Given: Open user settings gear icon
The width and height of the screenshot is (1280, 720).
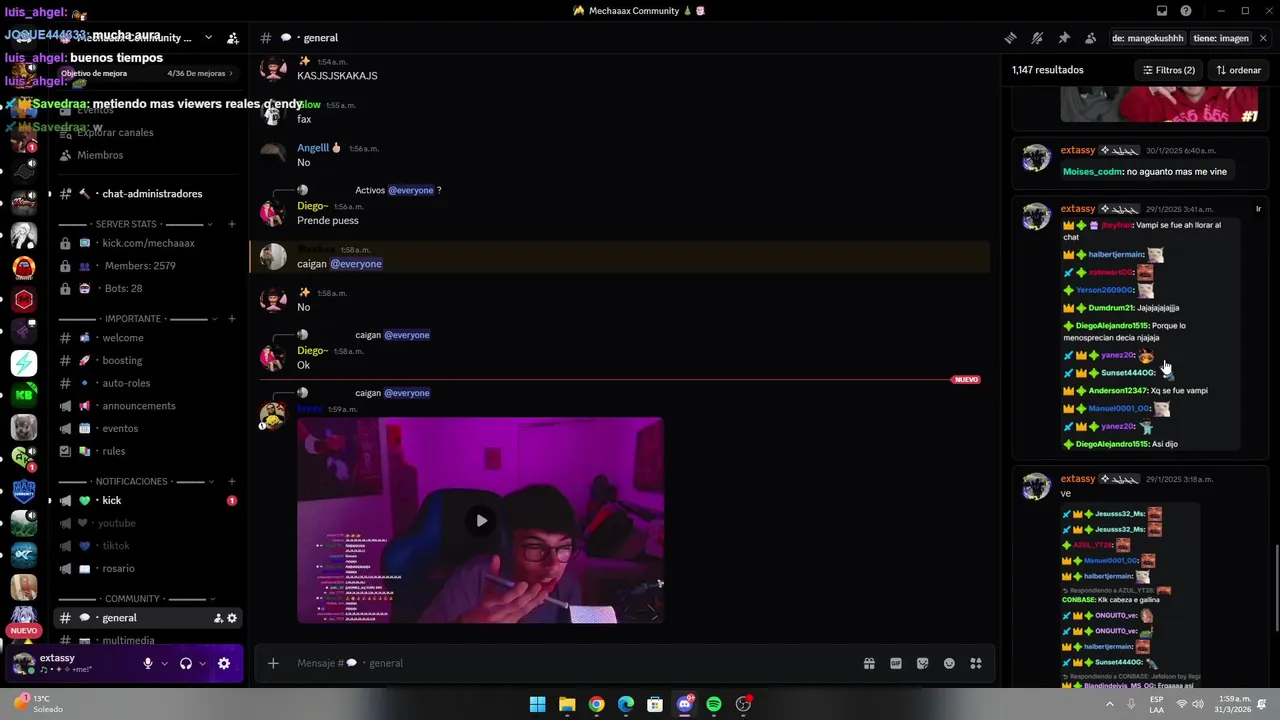Looking at the screenshot, I should click(x=224, y=663).
